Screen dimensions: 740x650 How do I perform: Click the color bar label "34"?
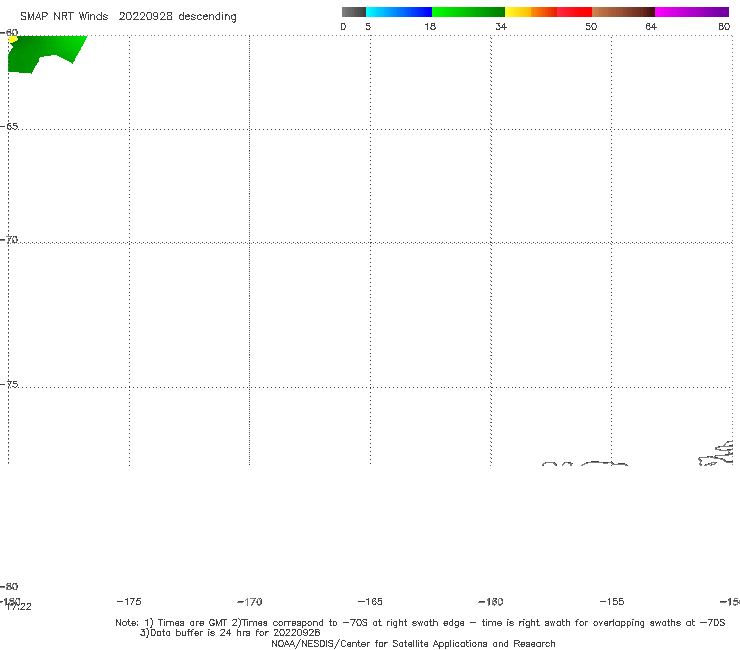coord(501,26)
